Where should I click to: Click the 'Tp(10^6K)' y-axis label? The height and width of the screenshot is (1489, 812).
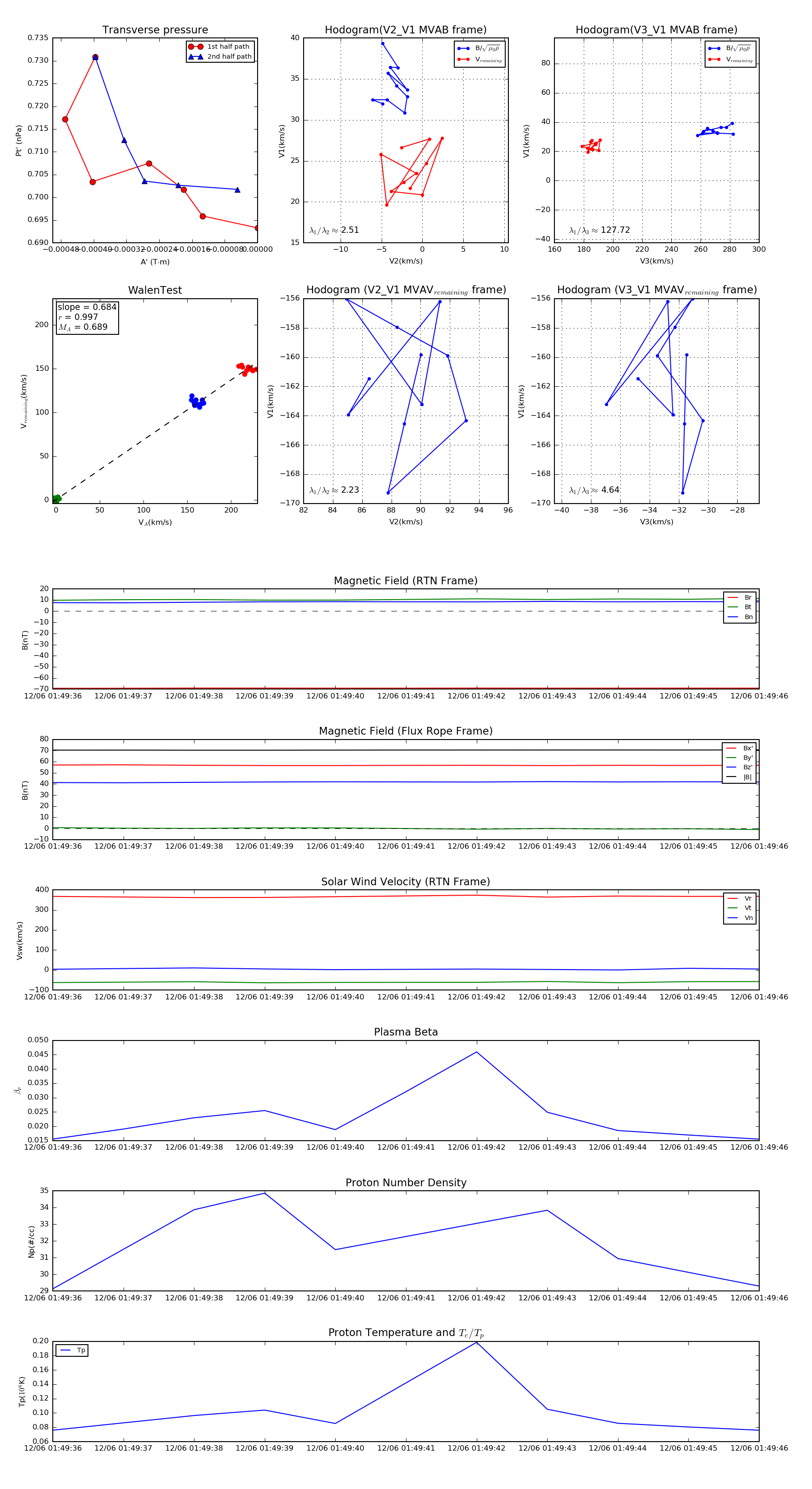click(x=22, y=1392)
